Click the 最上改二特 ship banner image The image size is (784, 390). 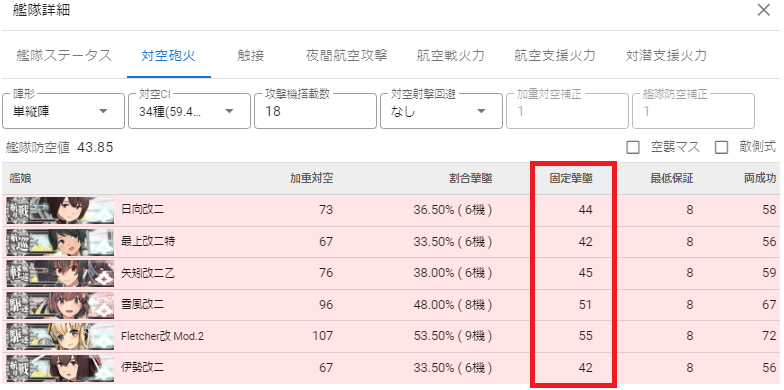click(60, 242)
